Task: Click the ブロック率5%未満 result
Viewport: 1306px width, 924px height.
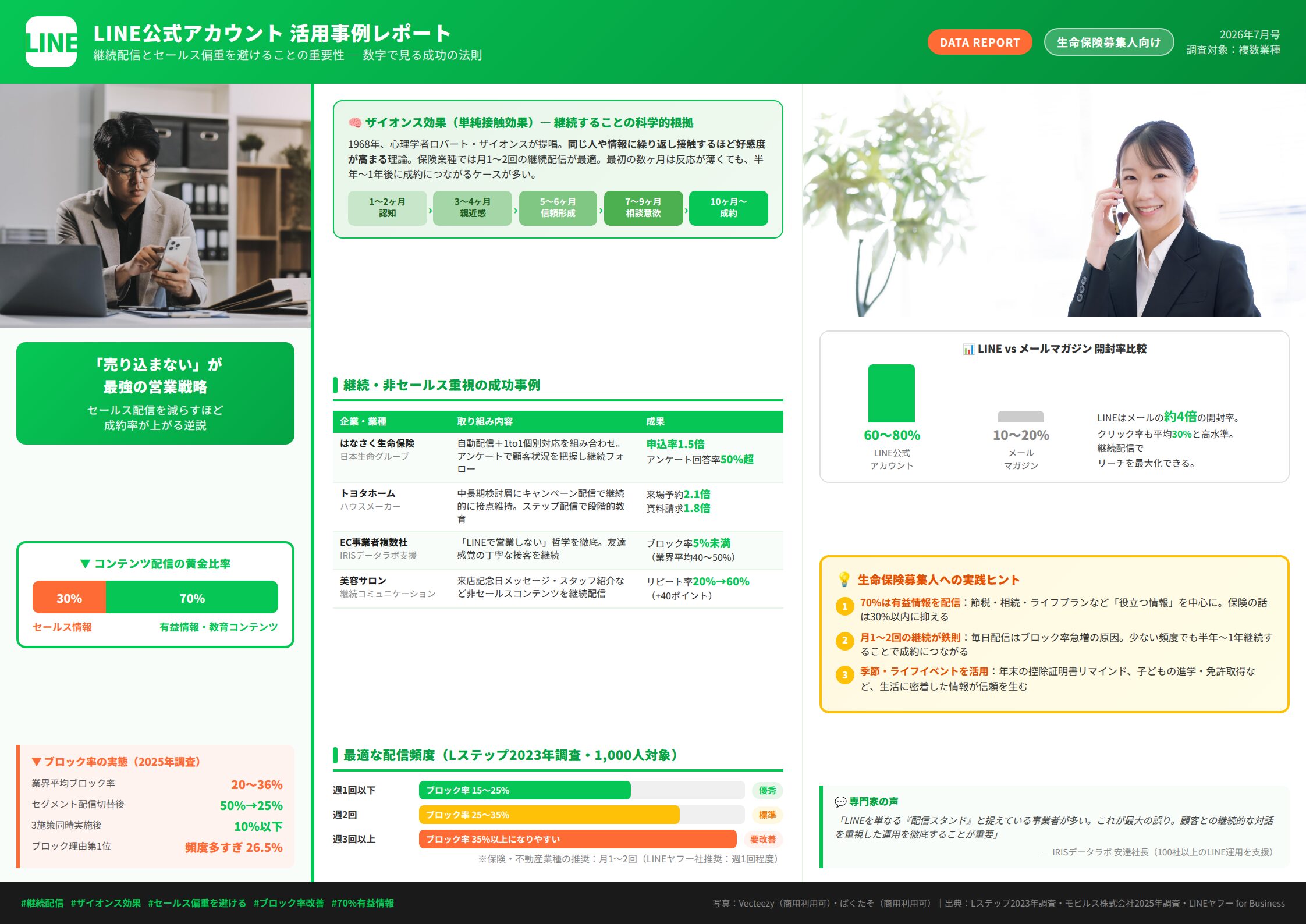Action: coord(688,543)
